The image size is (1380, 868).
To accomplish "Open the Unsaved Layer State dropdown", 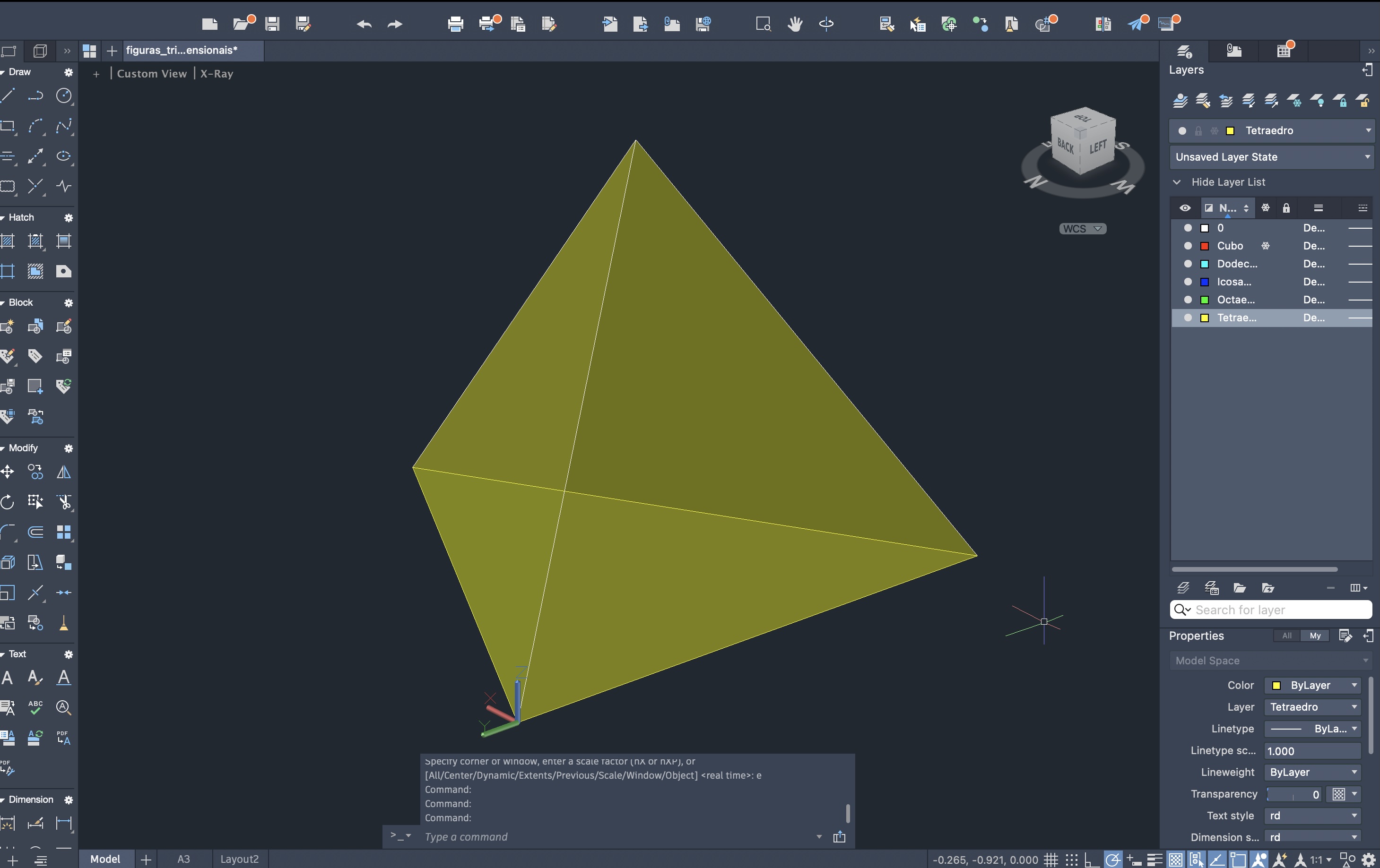I will [1271, 157].
